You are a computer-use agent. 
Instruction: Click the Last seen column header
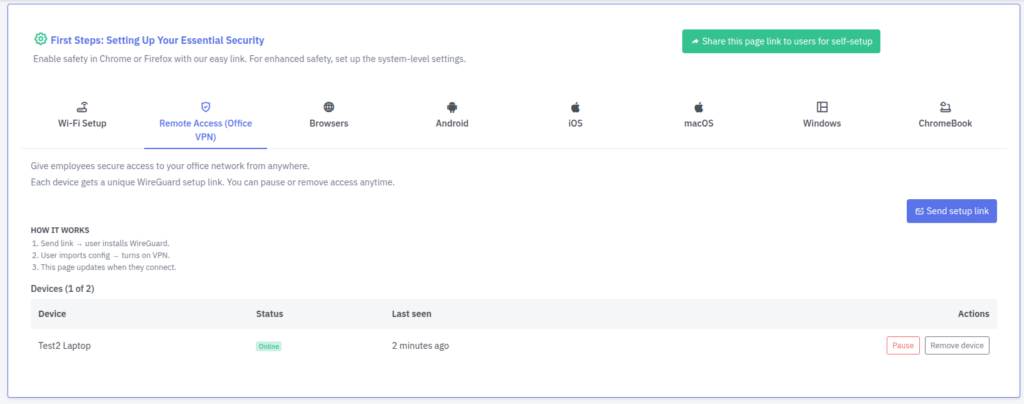pos(412,314)
